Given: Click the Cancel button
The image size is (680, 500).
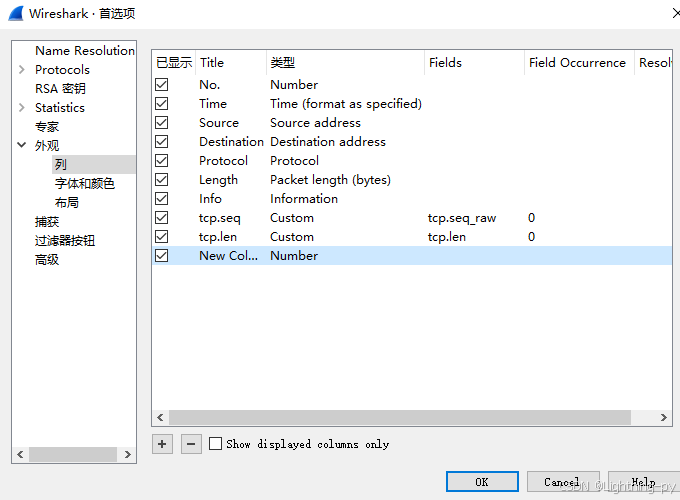Looking at the screenshot, I should point(563,482).
